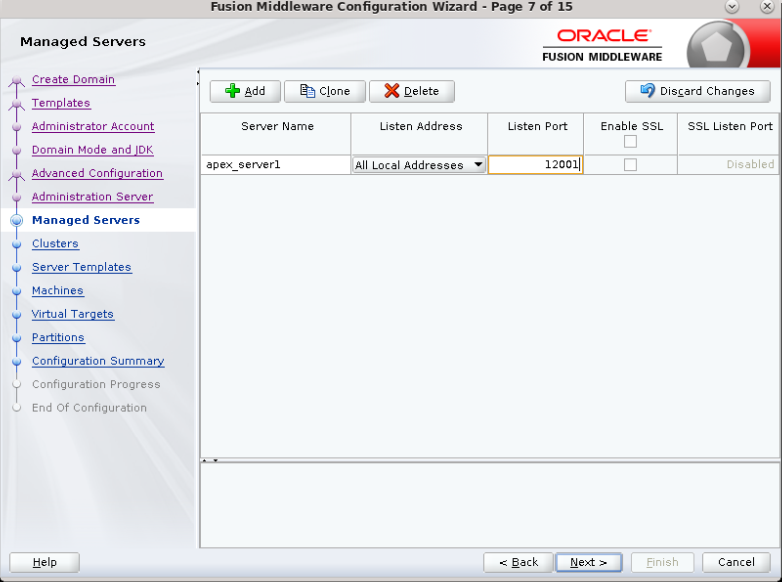Screen dimensions: 782x582
Task: Click the Partitions step bullet icon
Action: [x=17, y=338]
